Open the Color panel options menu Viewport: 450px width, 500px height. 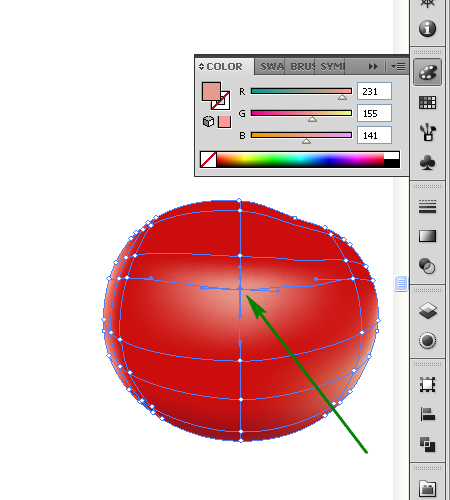click(x=398, y=67)
